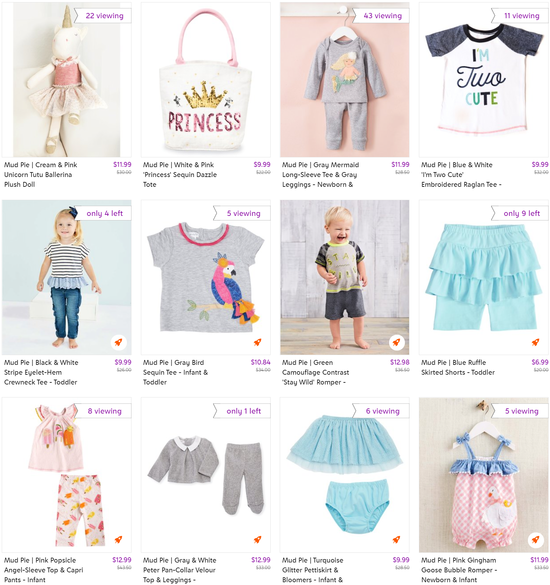The height and width of the screenshot is (585, 550).
Task: Click rocket icon on blue ruffle shorts
Action: (535, 342)
